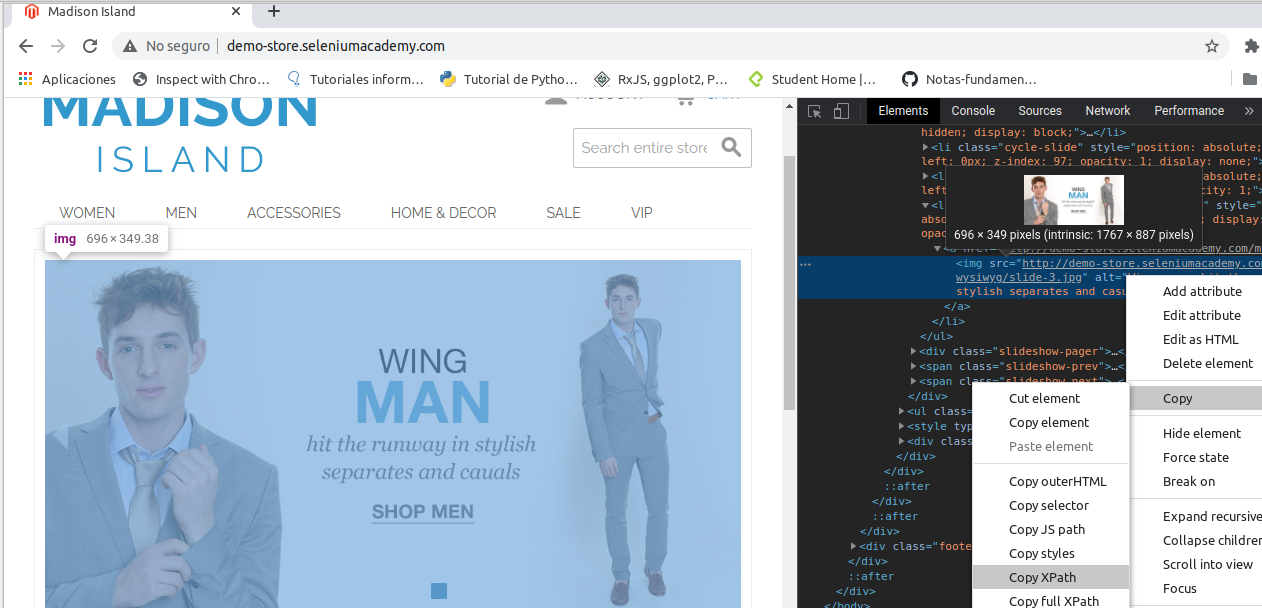Choose 'Add attribute' from context menu

[1202, 291]
